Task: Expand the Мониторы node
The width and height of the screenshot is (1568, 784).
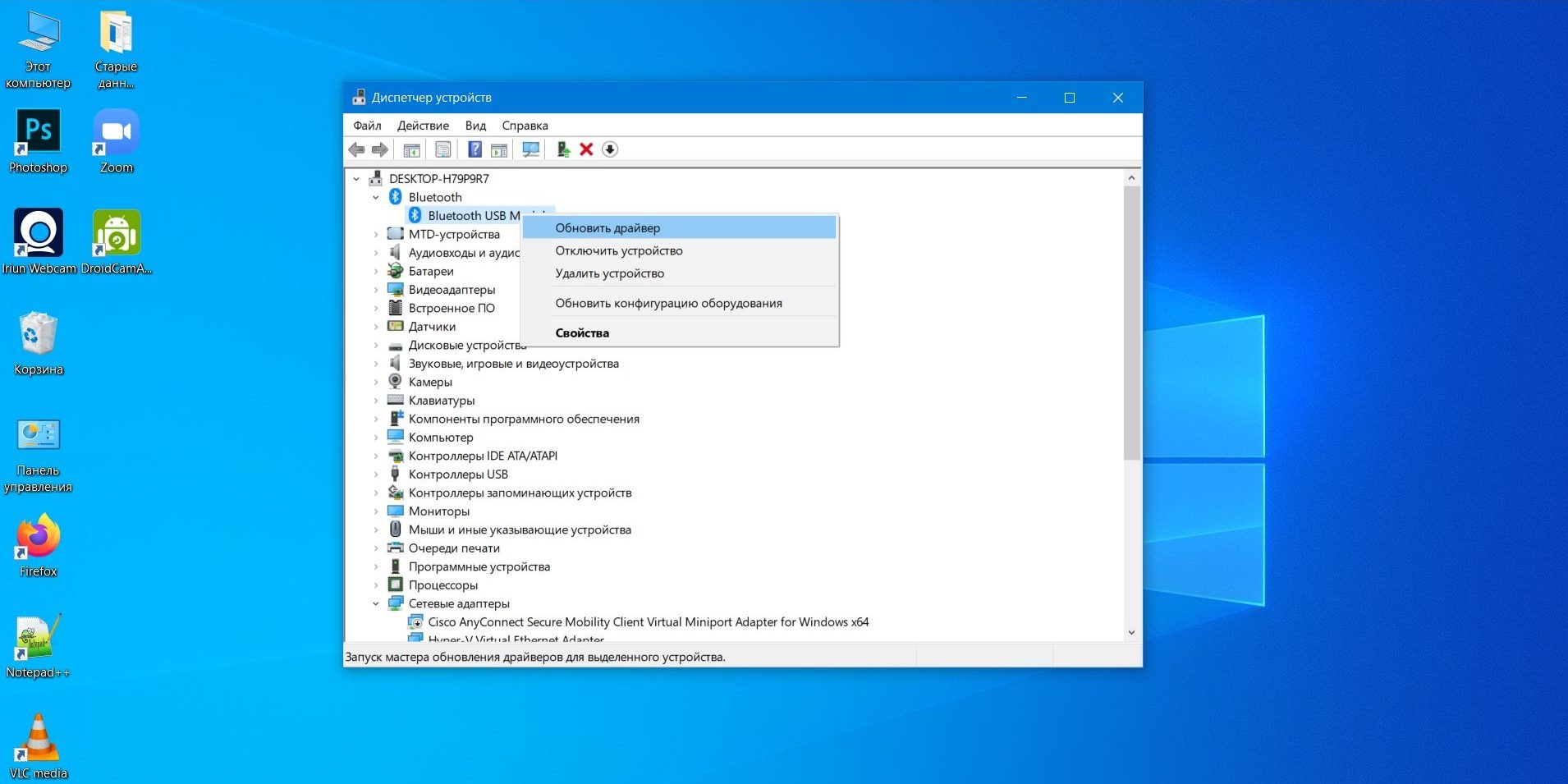Action: point(376,511)
